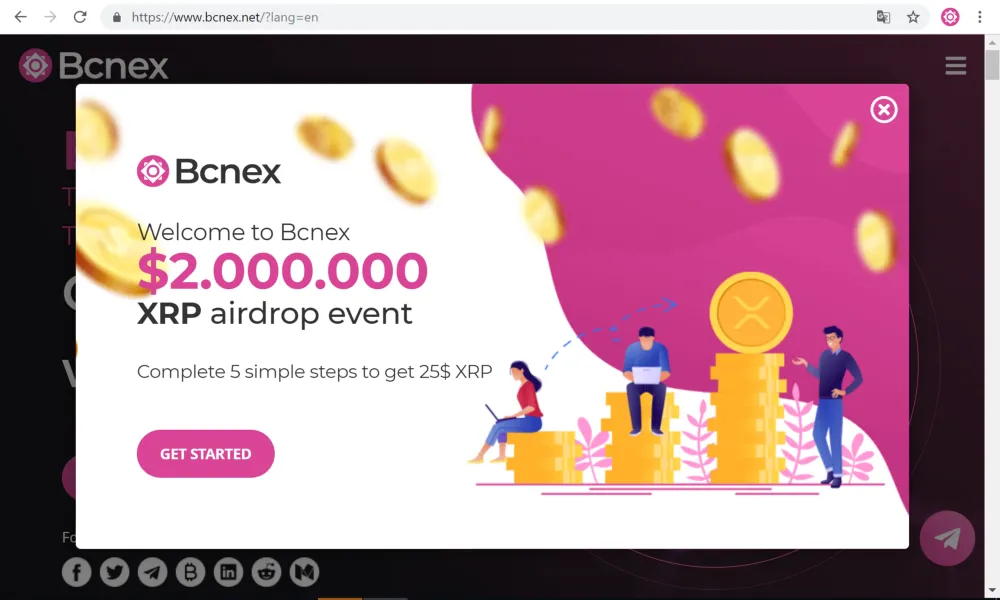Reload the page
Viewport: 1000px width, 600px height.
pos(80,17)
